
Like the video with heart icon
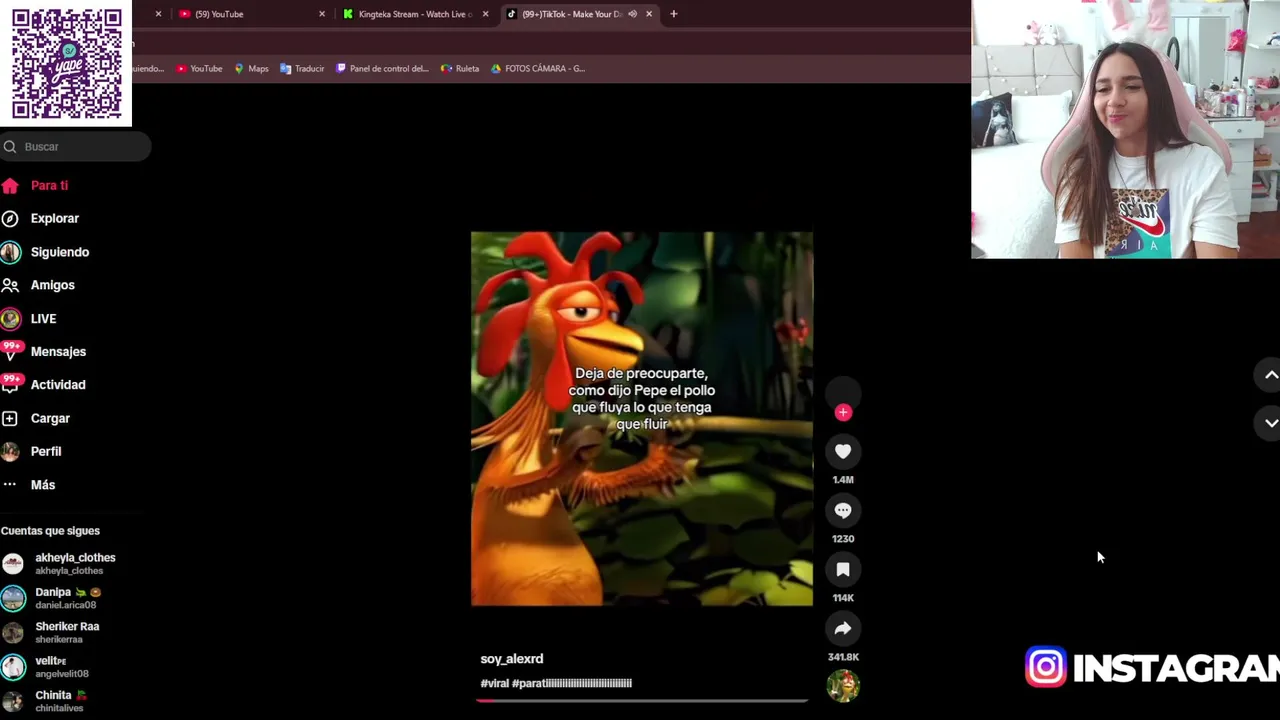[843, 451]
